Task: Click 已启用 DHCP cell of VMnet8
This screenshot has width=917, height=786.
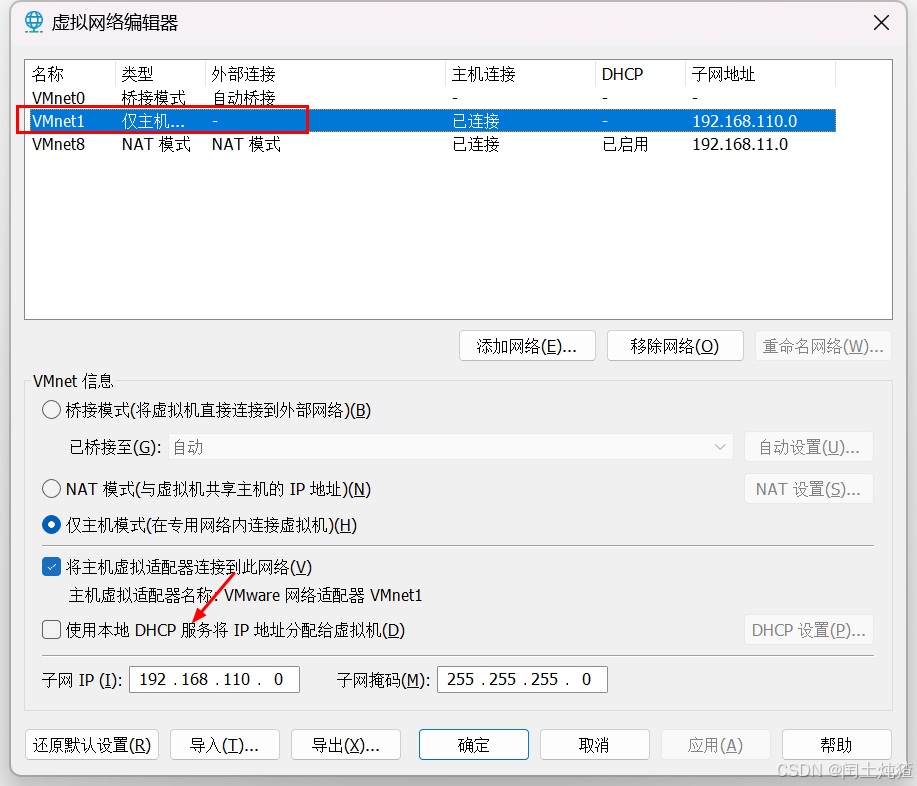Action: 625,144
